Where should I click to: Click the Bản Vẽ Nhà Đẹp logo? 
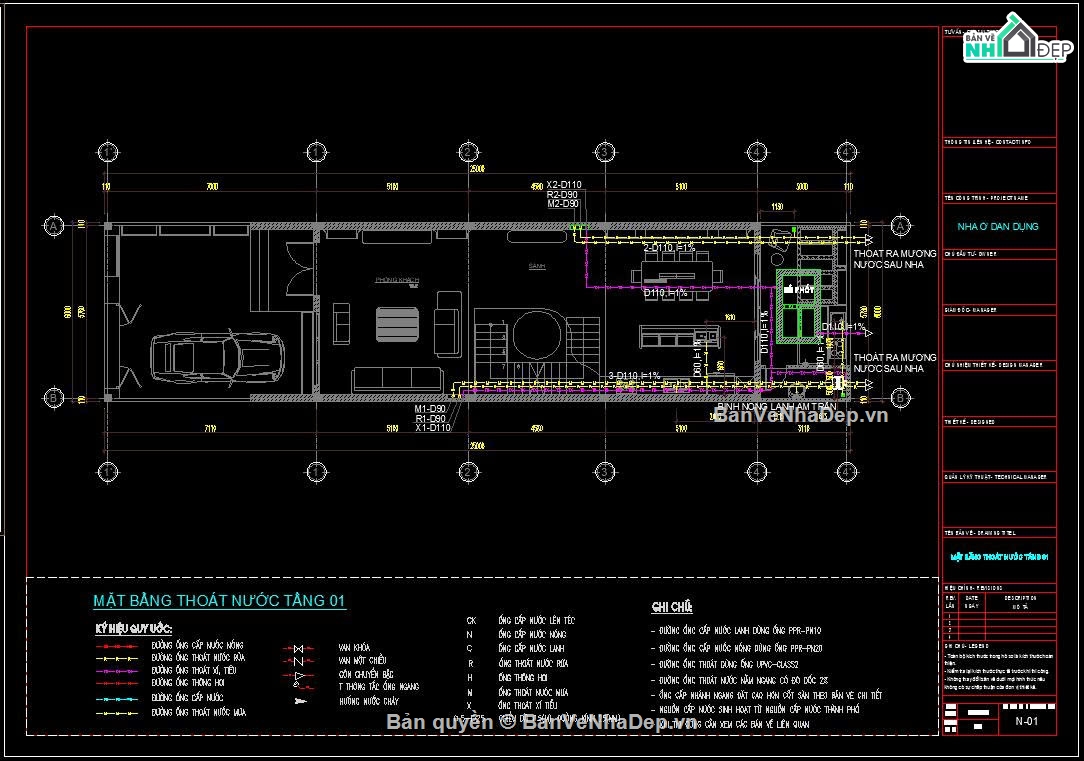[1018, 39]
